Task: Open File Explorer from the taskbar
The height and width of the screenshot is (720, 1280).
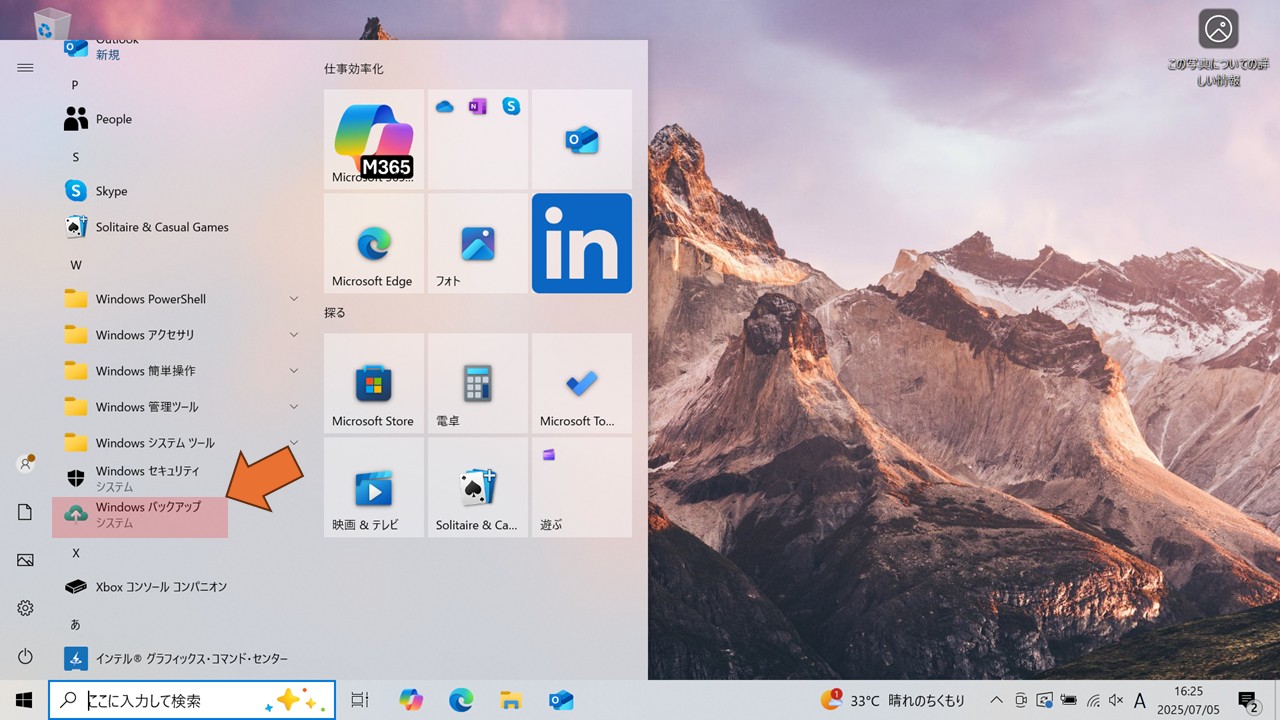Action: tap(511, 700)
